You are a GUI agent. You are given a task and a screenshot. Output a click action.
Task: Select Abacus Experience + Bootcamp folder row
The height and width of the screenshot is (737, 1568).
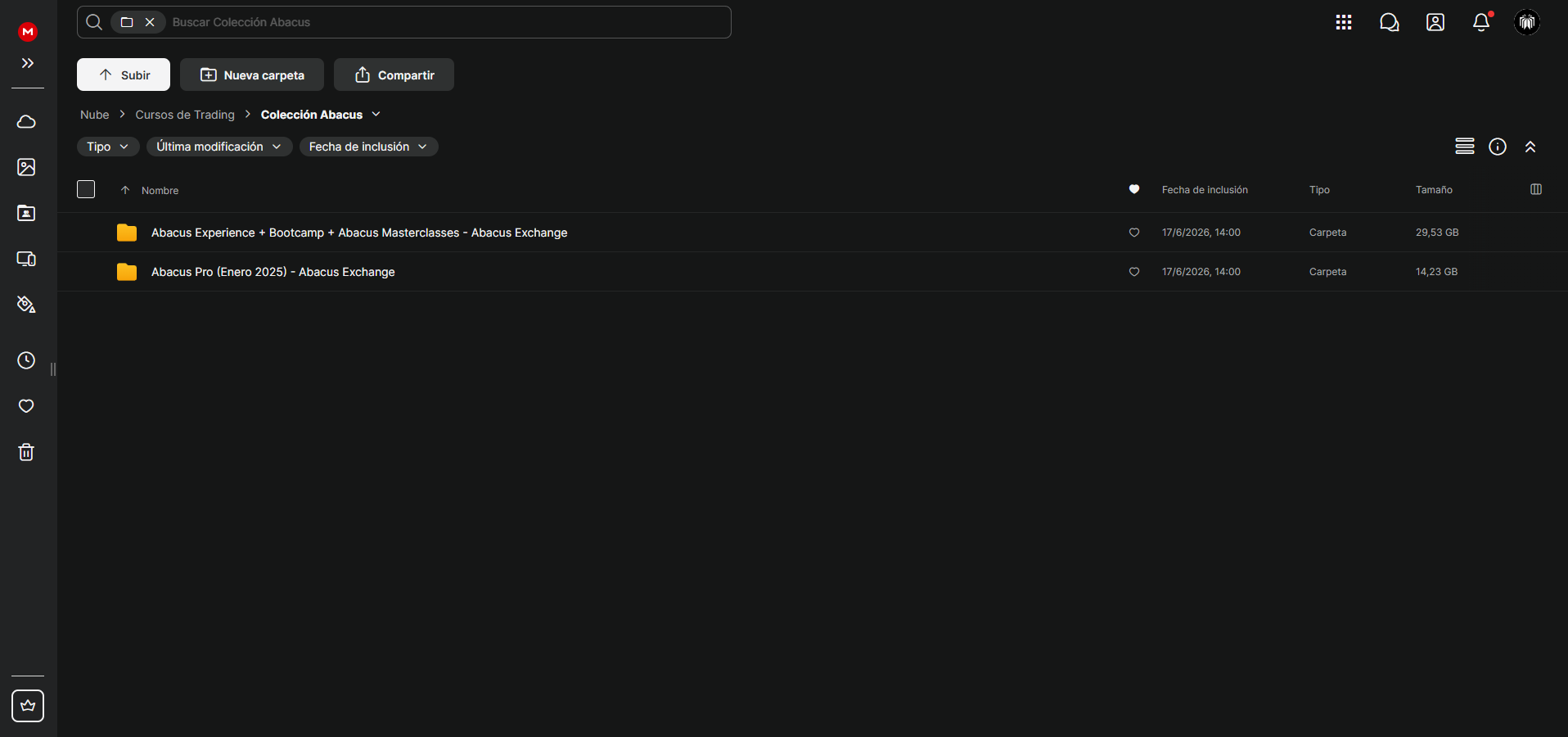[x=813, y=233]
